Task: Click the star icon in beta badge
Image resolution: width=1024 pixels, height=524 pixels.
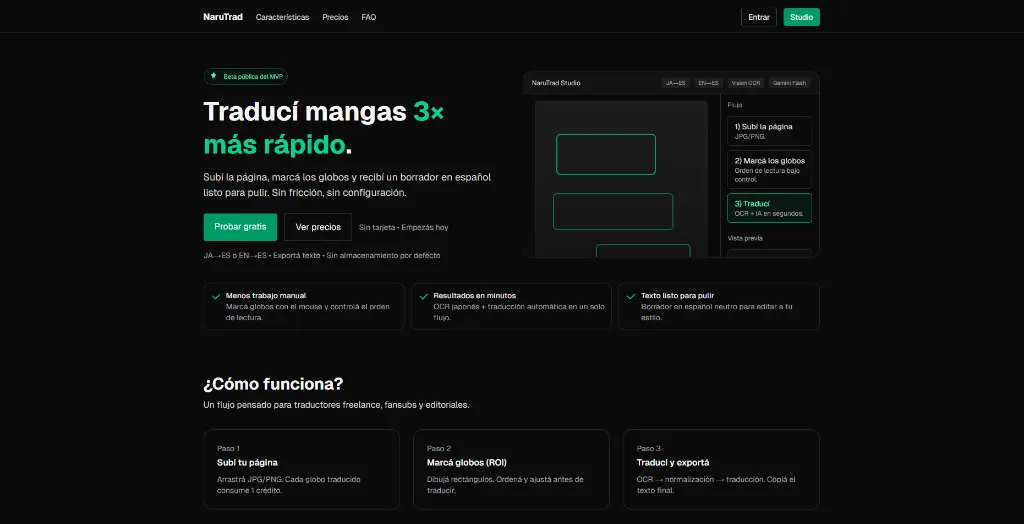Action: 213,76
